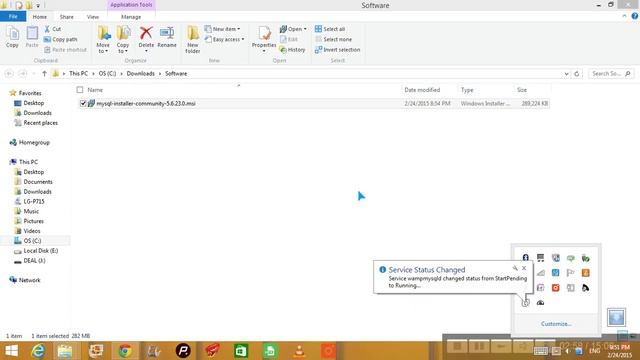Create a New folder

(193, 39)
